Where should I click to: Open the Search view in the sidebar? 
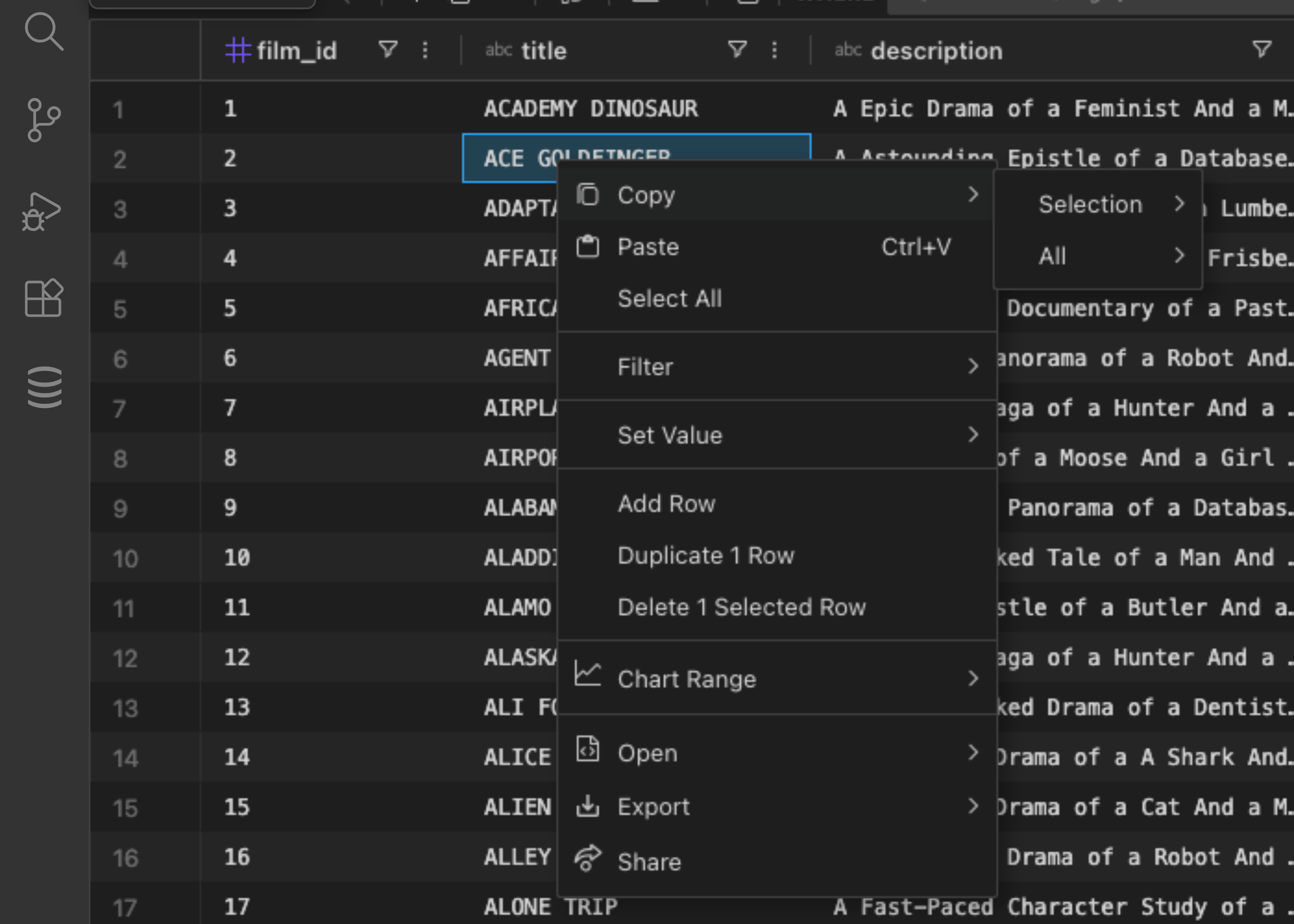(x=43, y=32)
